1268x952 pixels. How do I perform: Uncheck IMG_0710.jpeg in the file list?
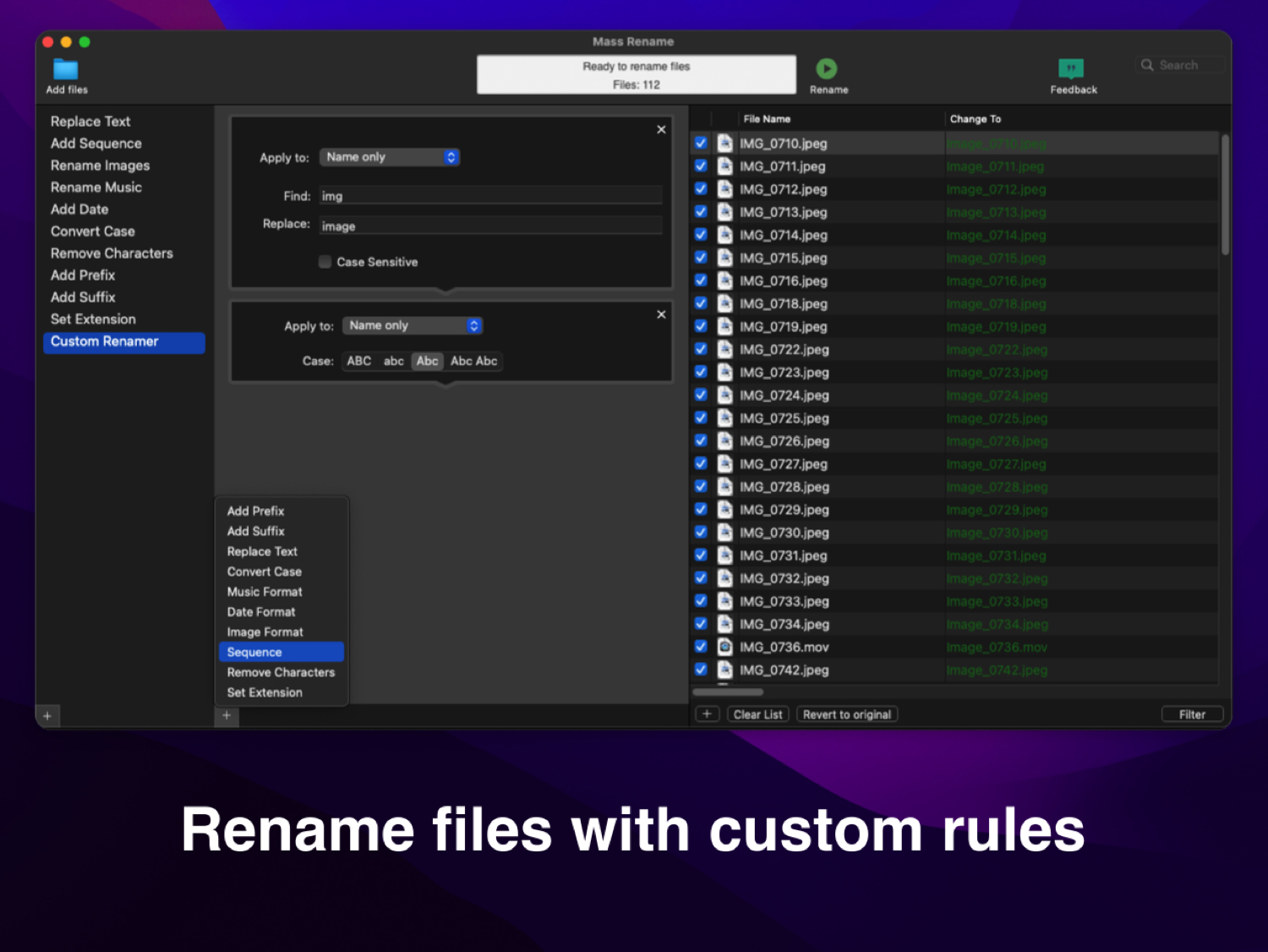701,143
